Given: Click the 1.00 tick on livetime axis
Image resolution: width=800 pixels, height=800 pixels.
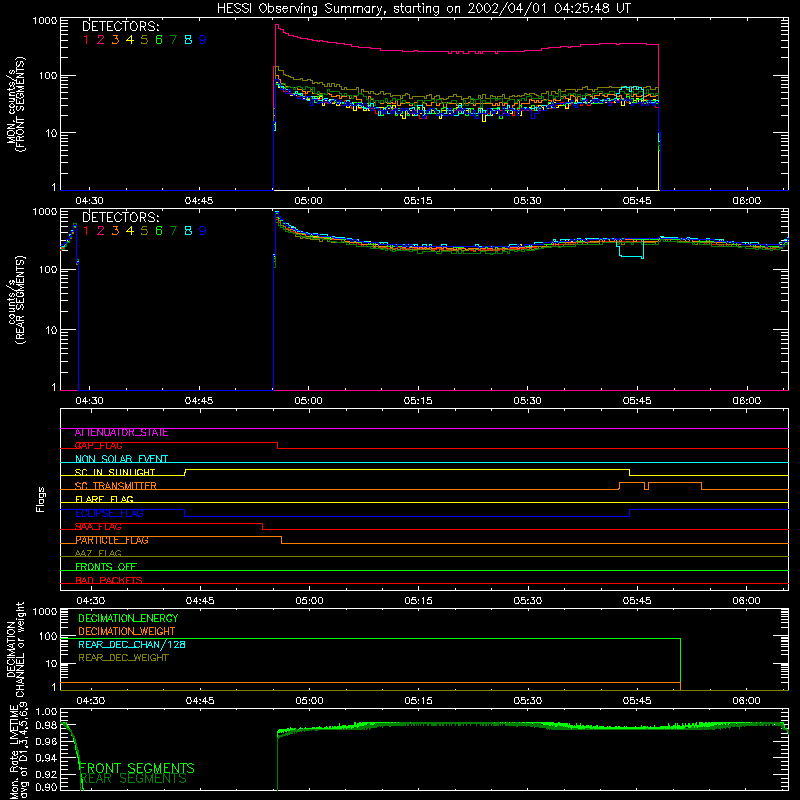Looking at the screenshot, I should pyautogui.click(x=46, y=712).
